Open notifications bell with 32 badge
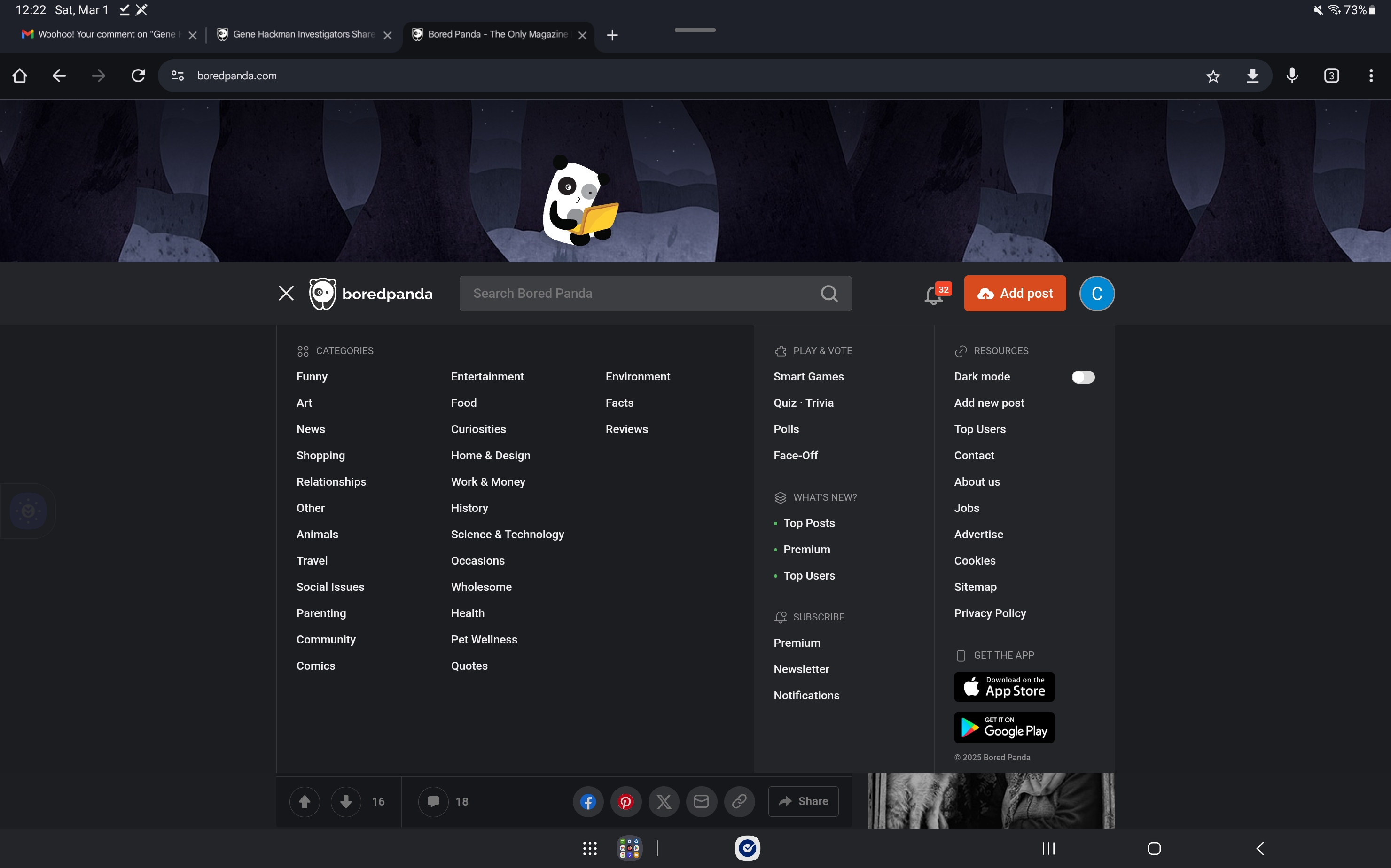Viewport: 1391px width, 868px height. click(934, 294)
